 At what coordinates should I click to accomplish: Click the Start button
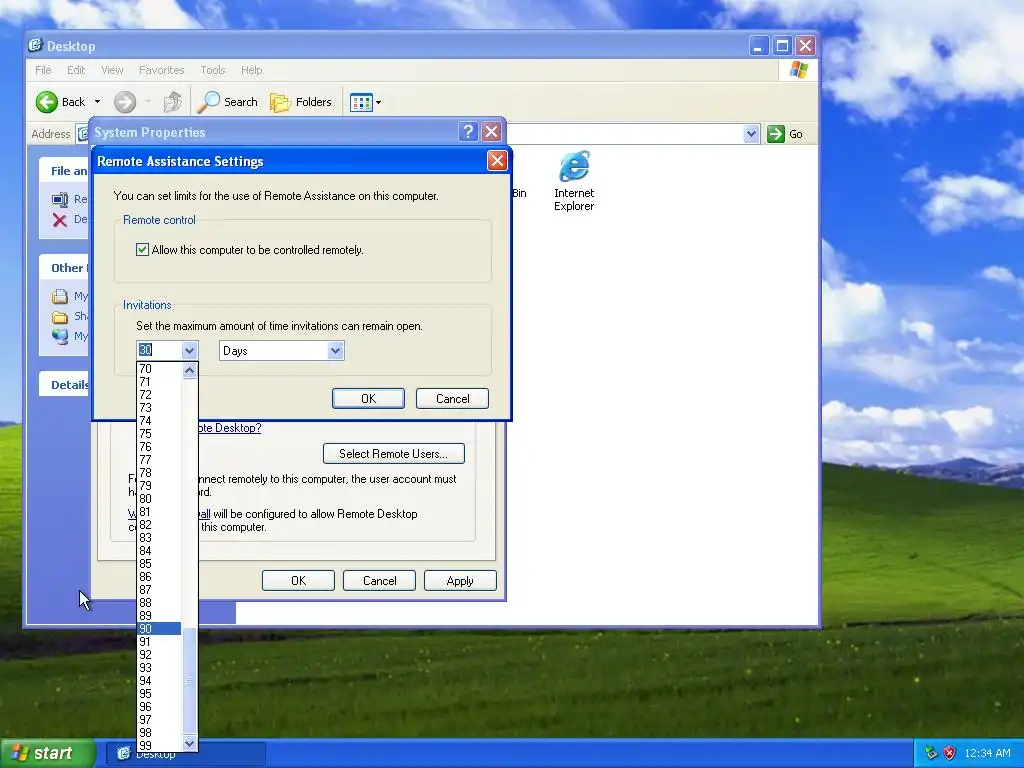[47, 753]
